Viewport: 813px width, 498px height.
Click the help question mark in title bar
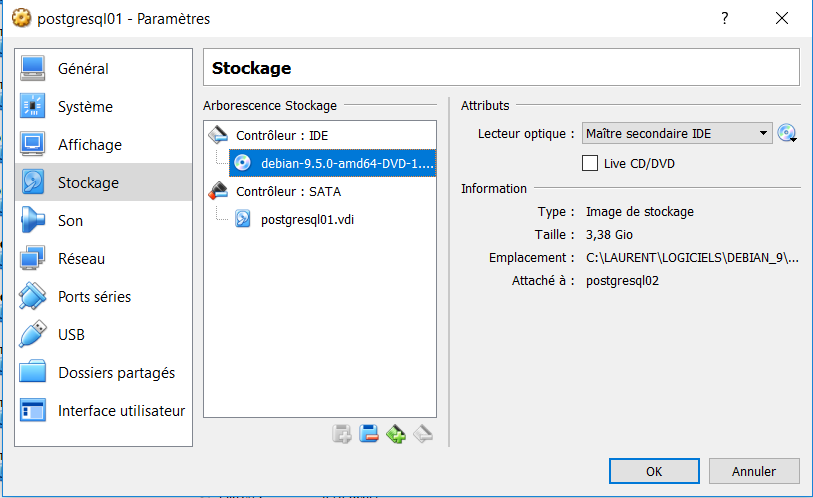pos(725,19)
